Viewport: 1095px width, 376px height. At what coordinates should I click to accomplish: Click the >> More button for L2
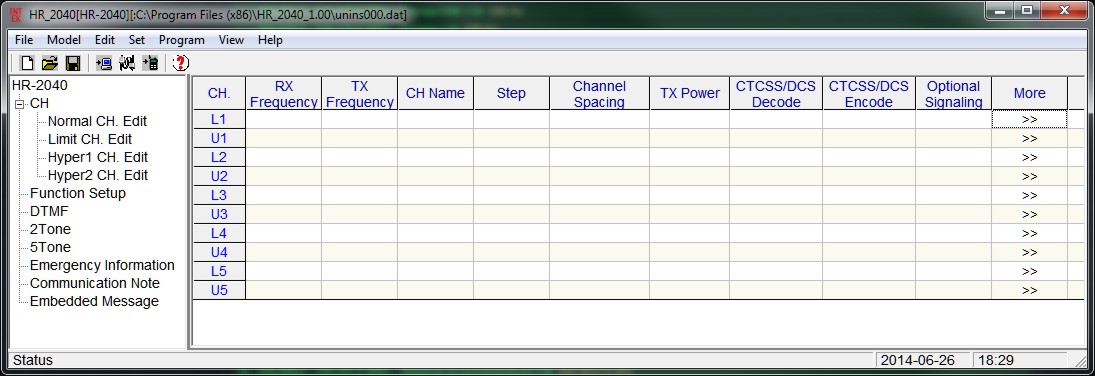pyautogui.click(x=1029, y=157)
